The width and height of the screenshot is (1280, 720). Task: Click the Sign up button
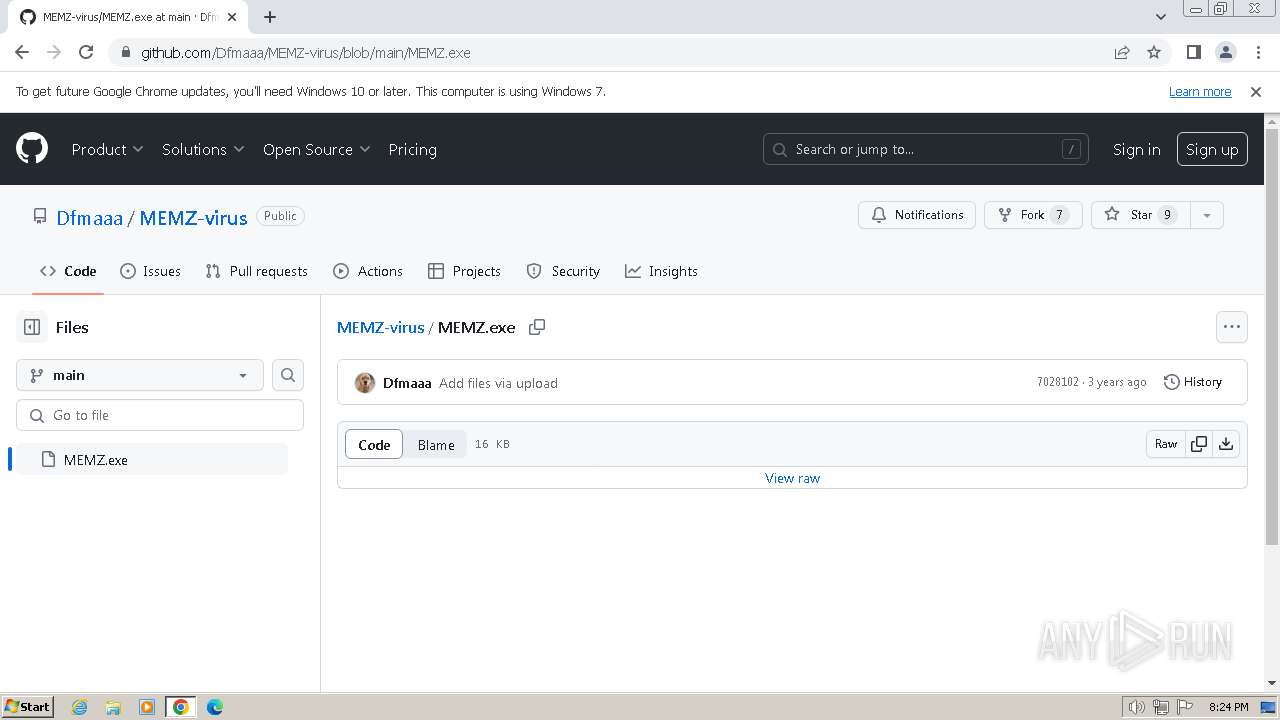pyautogui.click(x=1212, y=149)
